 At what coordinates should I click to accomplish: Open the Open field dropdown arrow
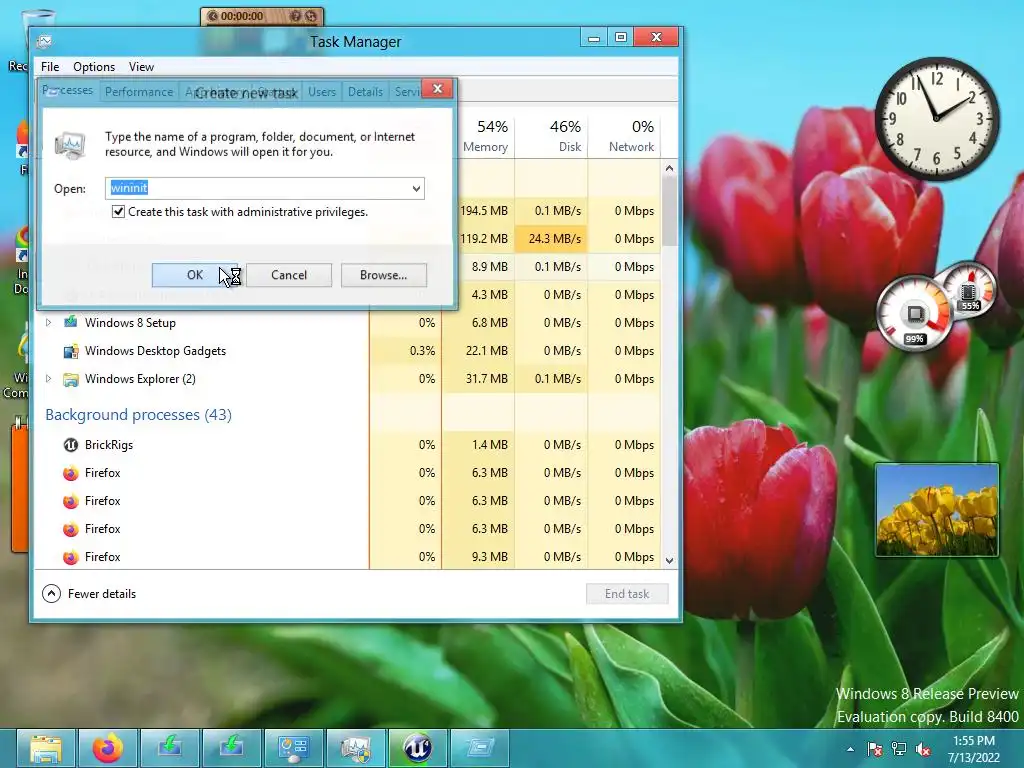(416, 189)
